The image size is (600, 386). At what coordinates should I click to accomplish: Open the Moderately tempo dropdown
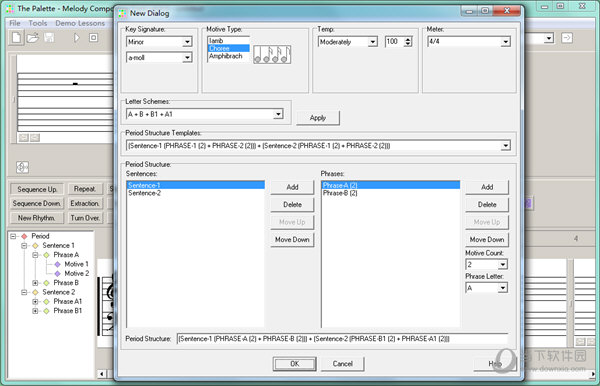[373, 42]
